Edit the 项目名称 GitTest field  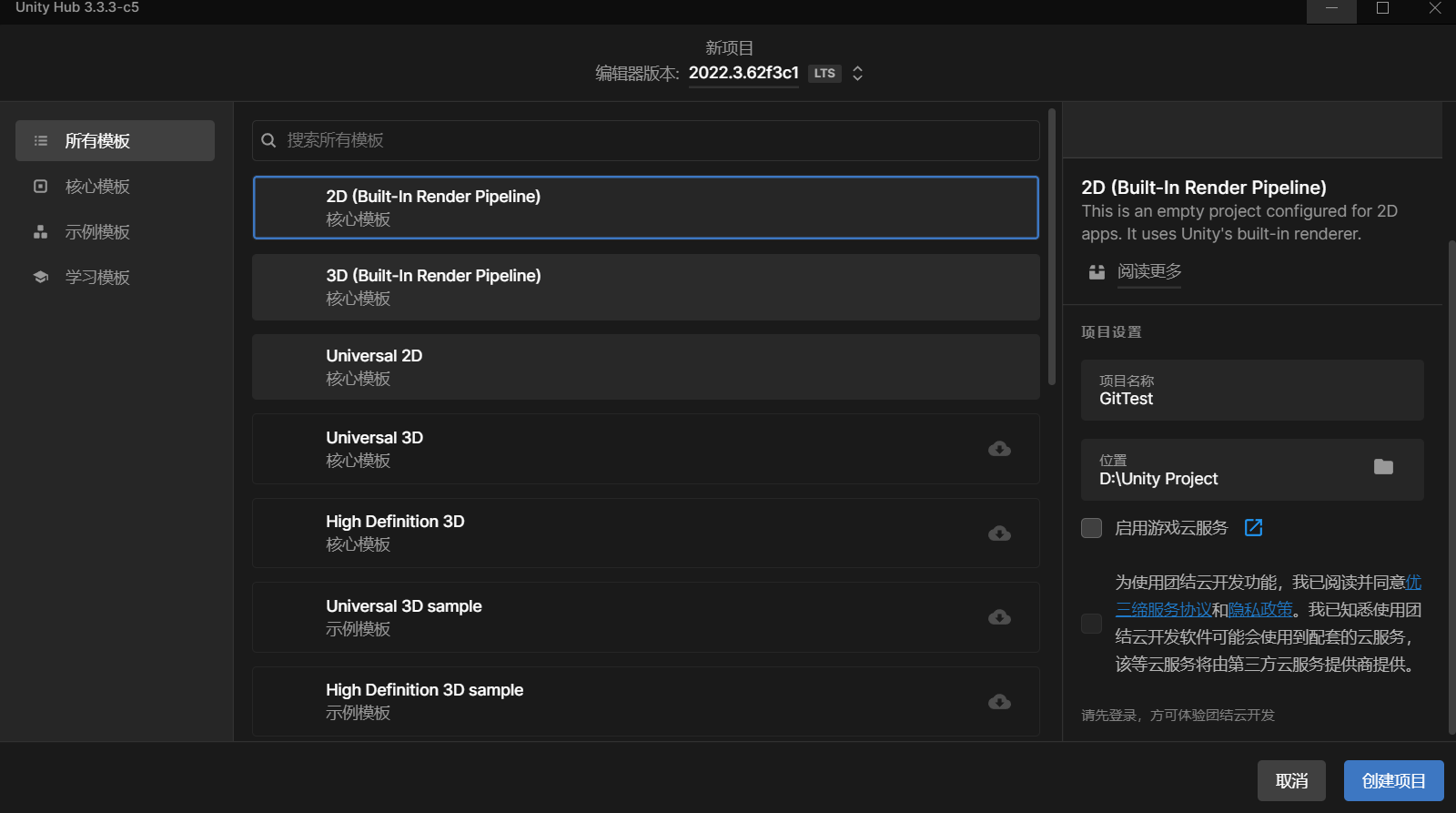(x=1252, y=390)
